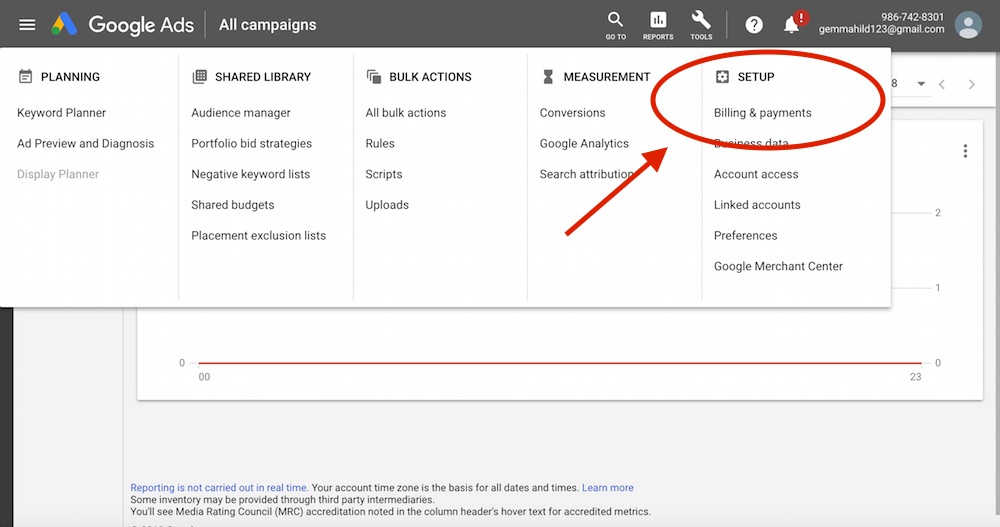Open Keyword Planner
The height and width of the screenshot is (527, 1000).
pyautogui.click(x=61, y=113)
